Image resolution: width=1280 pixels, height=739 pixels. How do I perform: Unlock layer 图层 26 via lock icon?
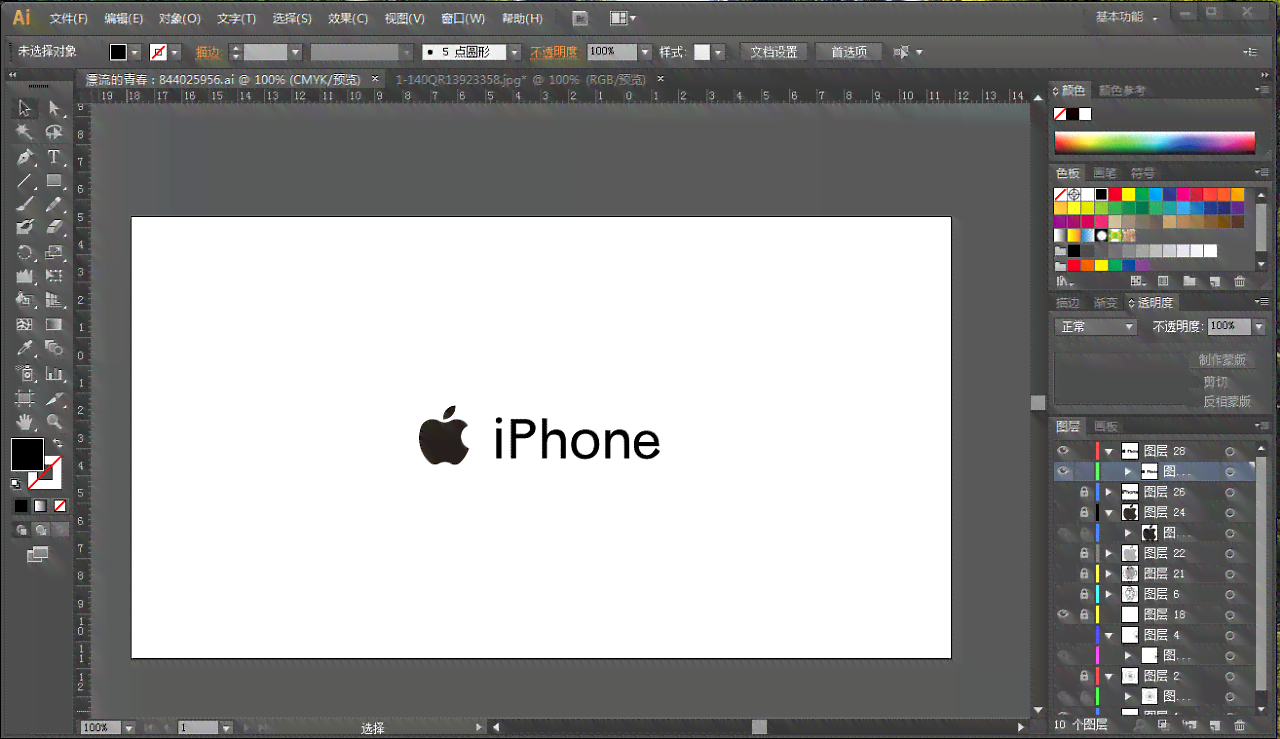(1084, 492)
